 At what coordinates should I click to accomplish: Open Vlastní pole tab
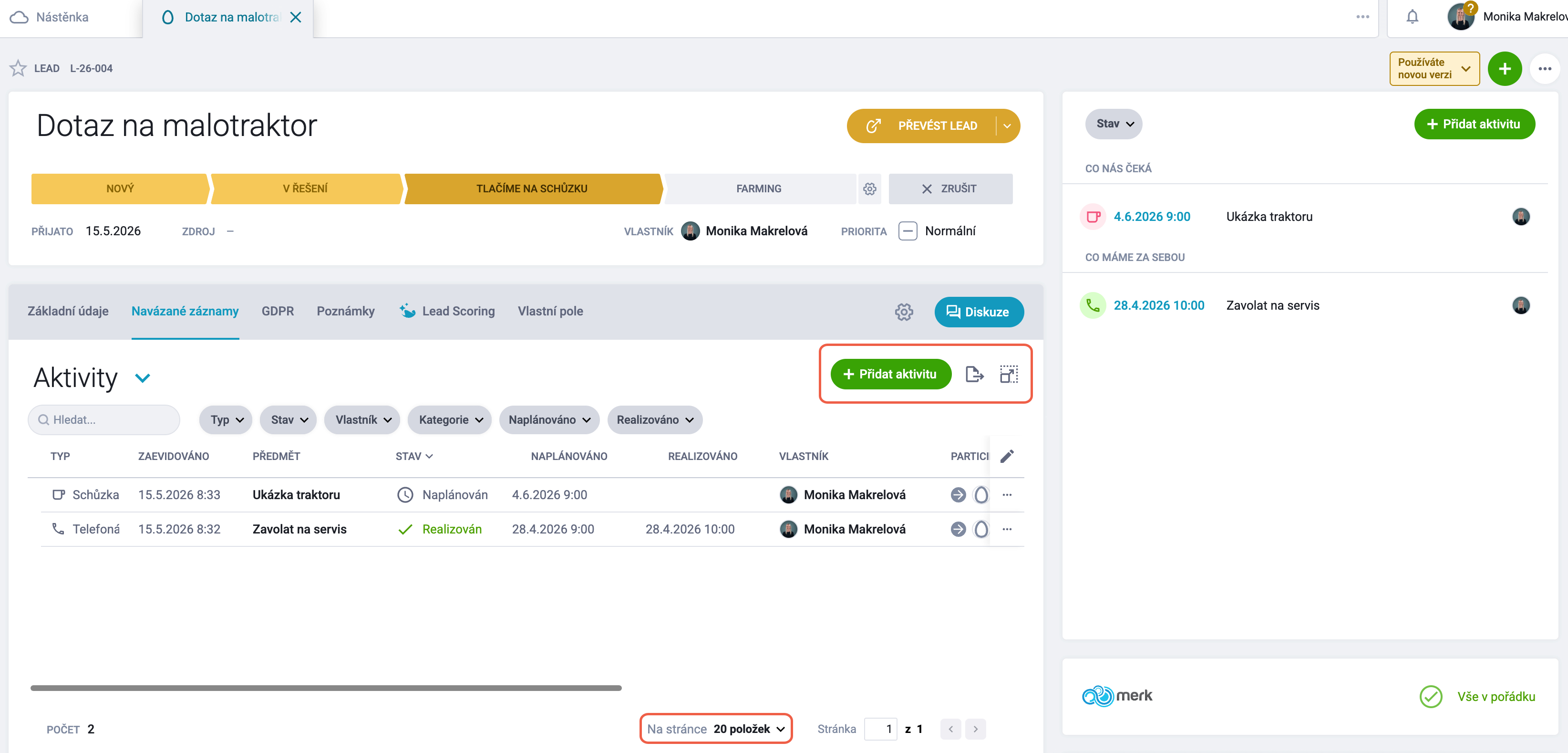click(550, 311)
